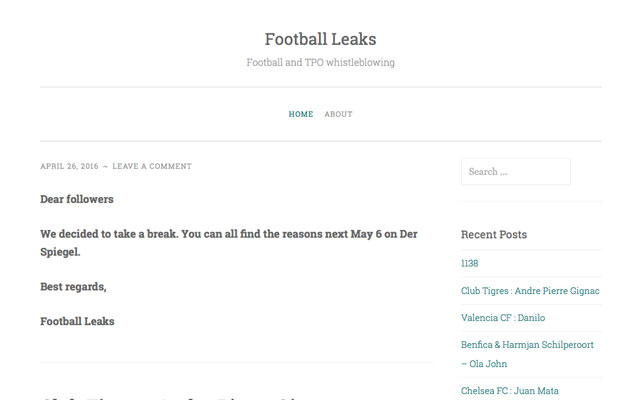640x400 pixels.
Task: Click the tilde separator before Leave a Comment
Action: pyautogui.click(x=105, y=166)
